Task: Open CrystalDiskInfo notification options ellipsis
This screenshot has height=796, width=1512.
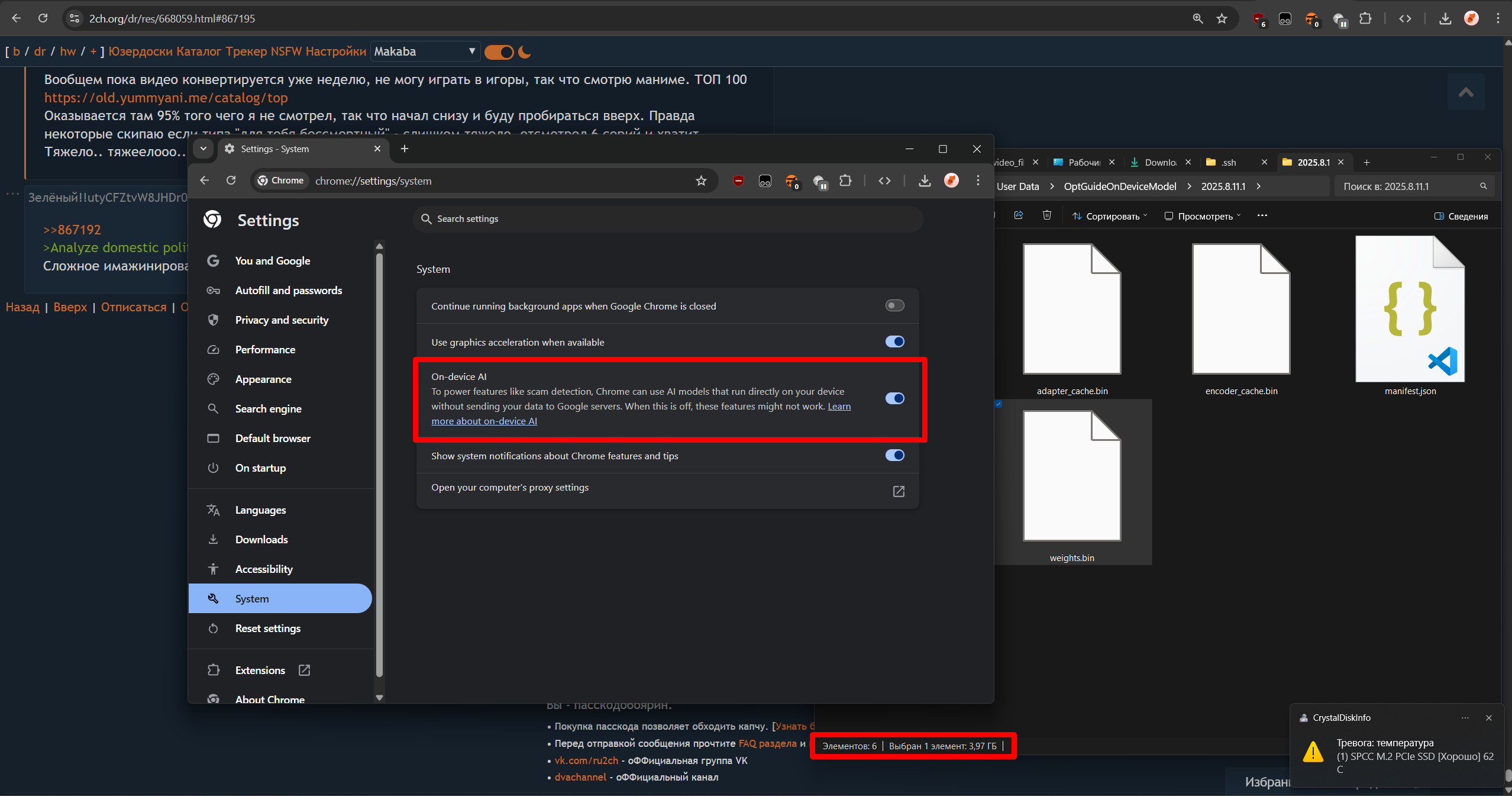Action: pos(1465,718)
